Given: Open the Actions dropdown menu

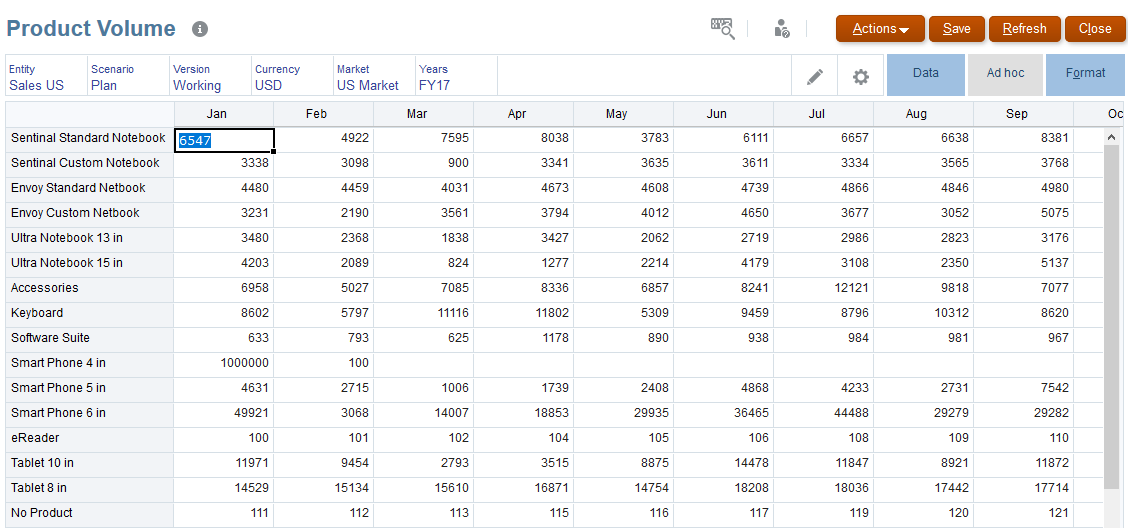Looking at the screenshot, I should coord(880,29).
